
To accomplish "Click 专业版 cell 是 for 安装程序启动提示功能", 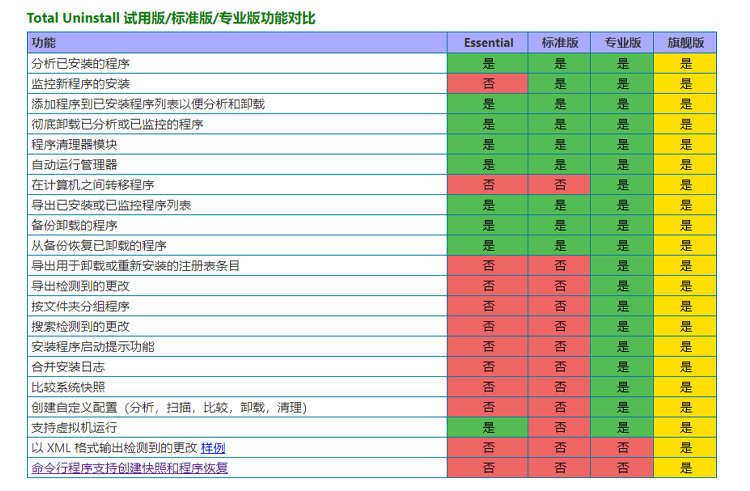I will click(622, 346).
